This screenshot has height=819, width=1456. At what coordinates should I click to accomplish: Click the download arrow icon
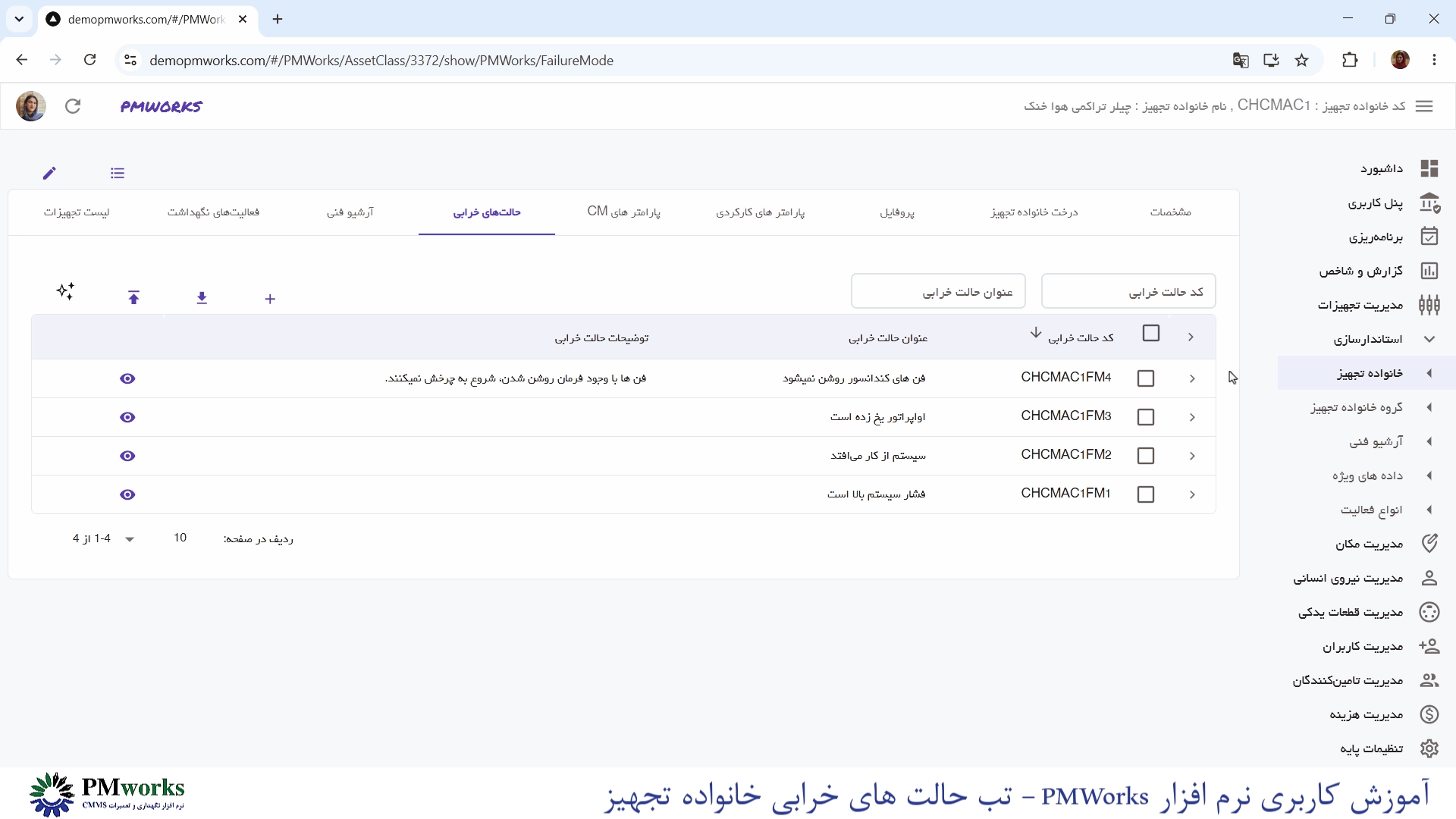point(202,298)
